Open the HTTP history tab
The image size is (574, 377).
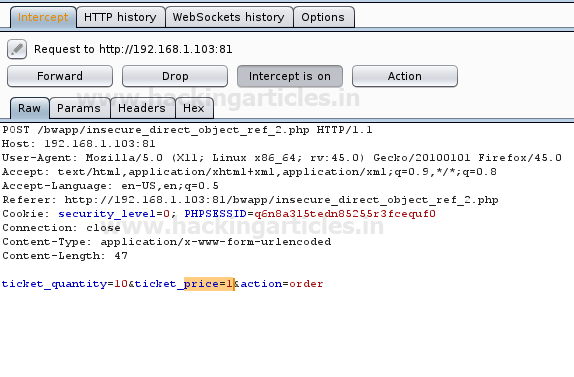(120, 17)
